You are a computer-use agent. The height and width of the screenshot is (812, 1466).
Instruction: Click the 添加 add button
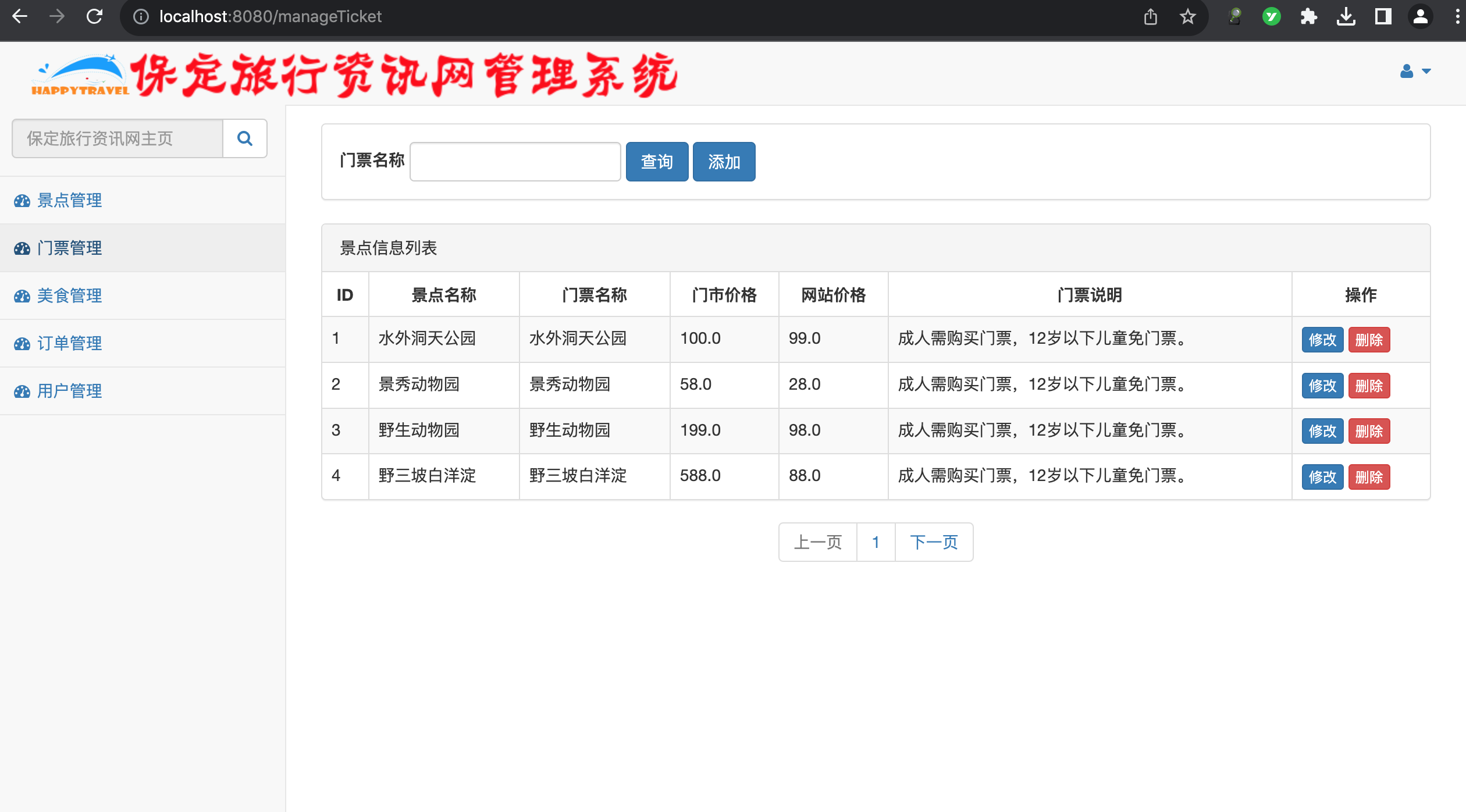(724, 162)
